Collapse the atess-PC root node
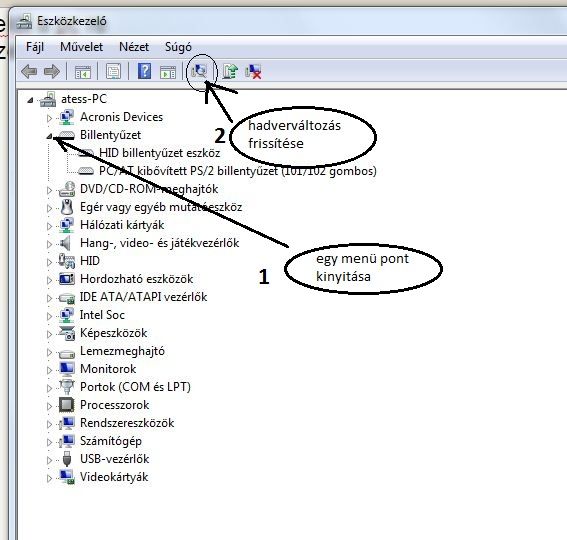This screenshot has width=567, height=540. pyautogui.click(x=30, y=100)
